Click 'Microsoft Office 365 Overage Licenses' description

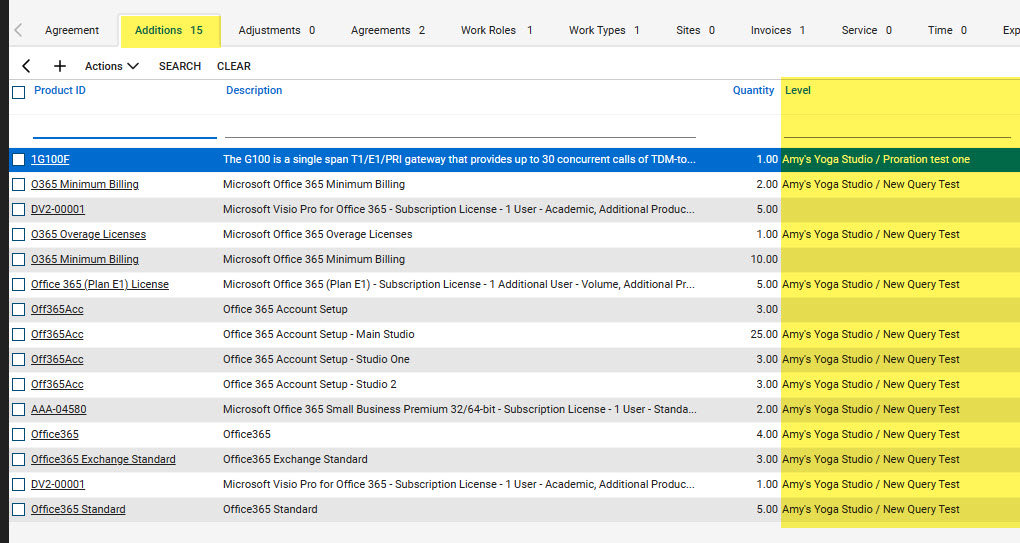(x=317, y=234)
